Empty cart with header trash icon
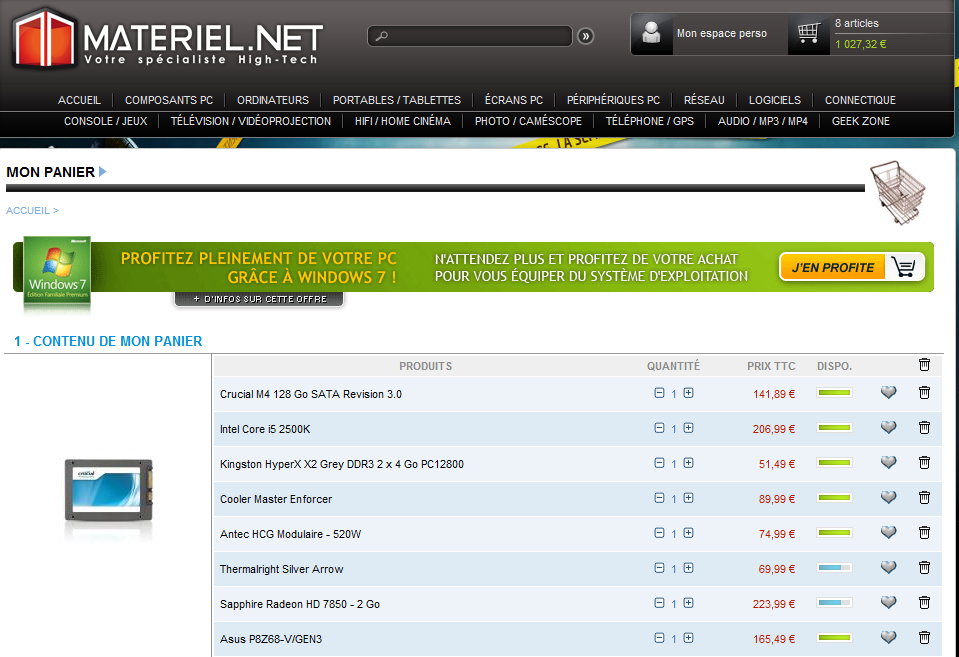This screenshot has width=959, height=657. pos(924,365)
